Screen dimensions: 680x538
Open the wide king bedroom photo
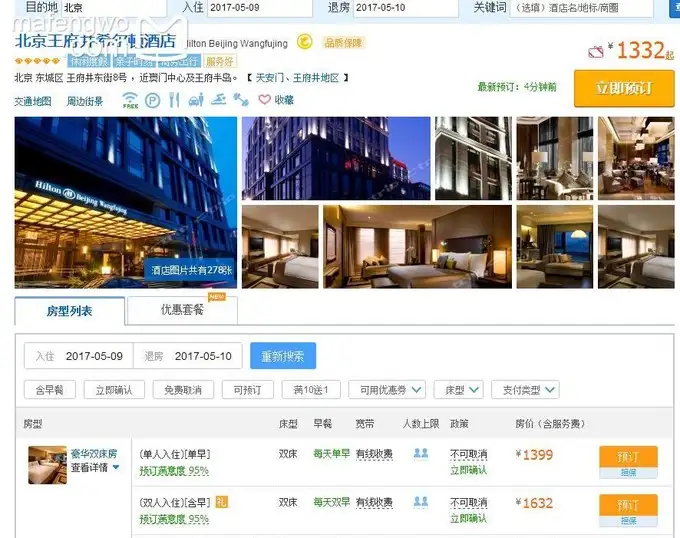point(418,247)
